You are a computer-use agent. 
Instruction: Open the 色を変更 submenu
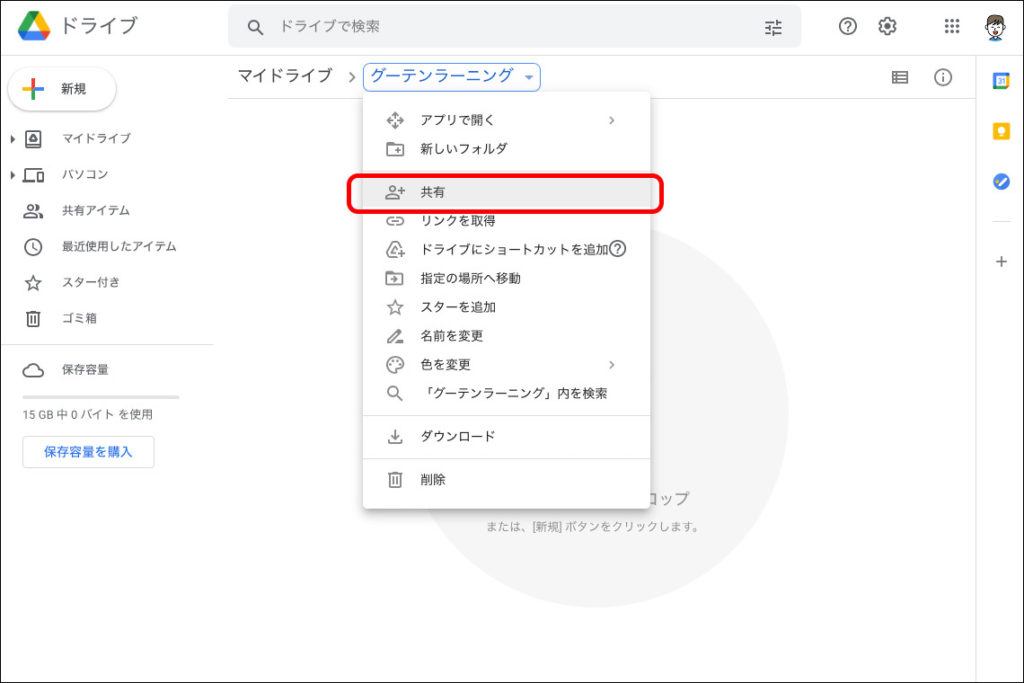coord(505,365)
